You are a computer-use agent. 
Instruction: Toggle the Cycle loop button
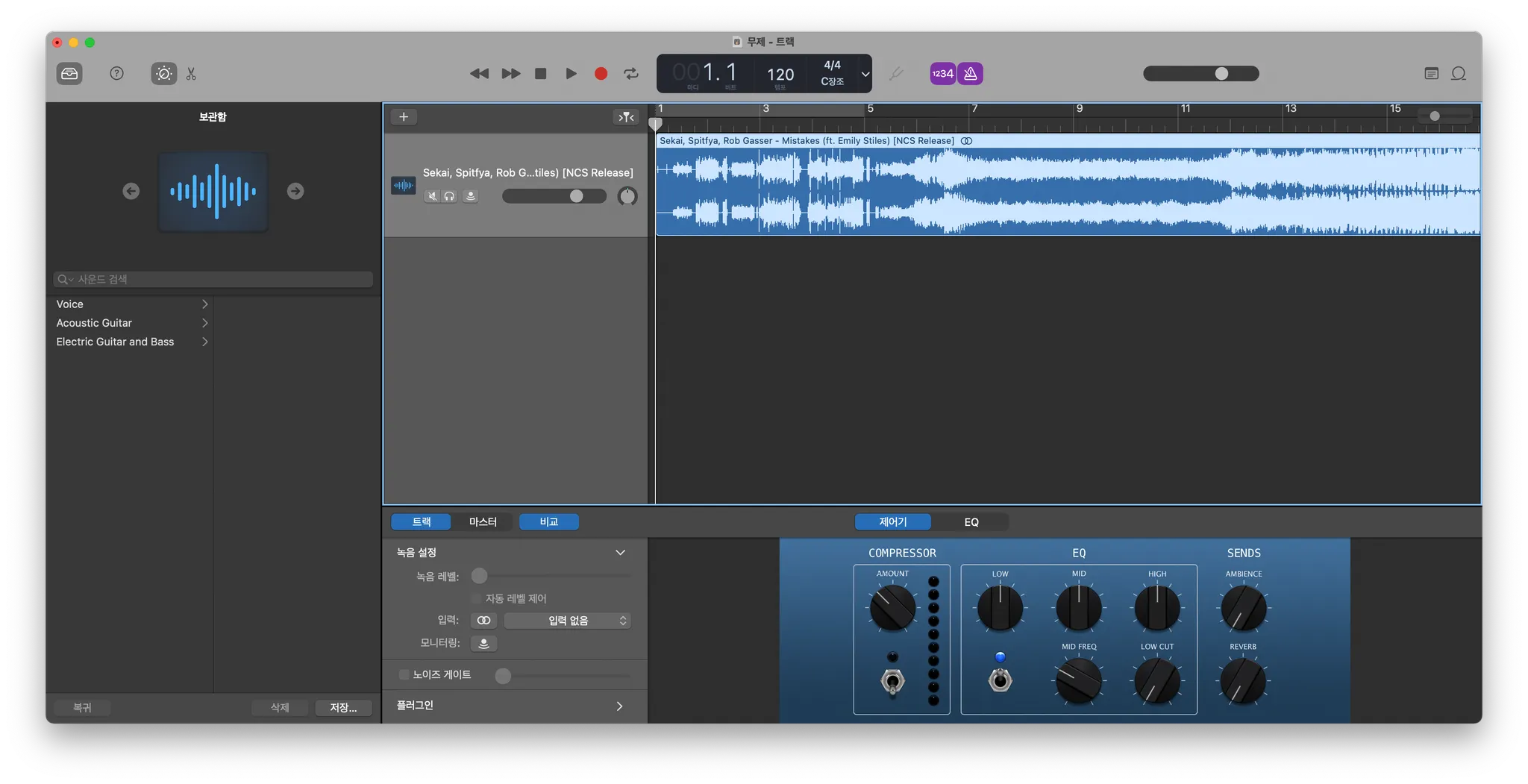631,73
